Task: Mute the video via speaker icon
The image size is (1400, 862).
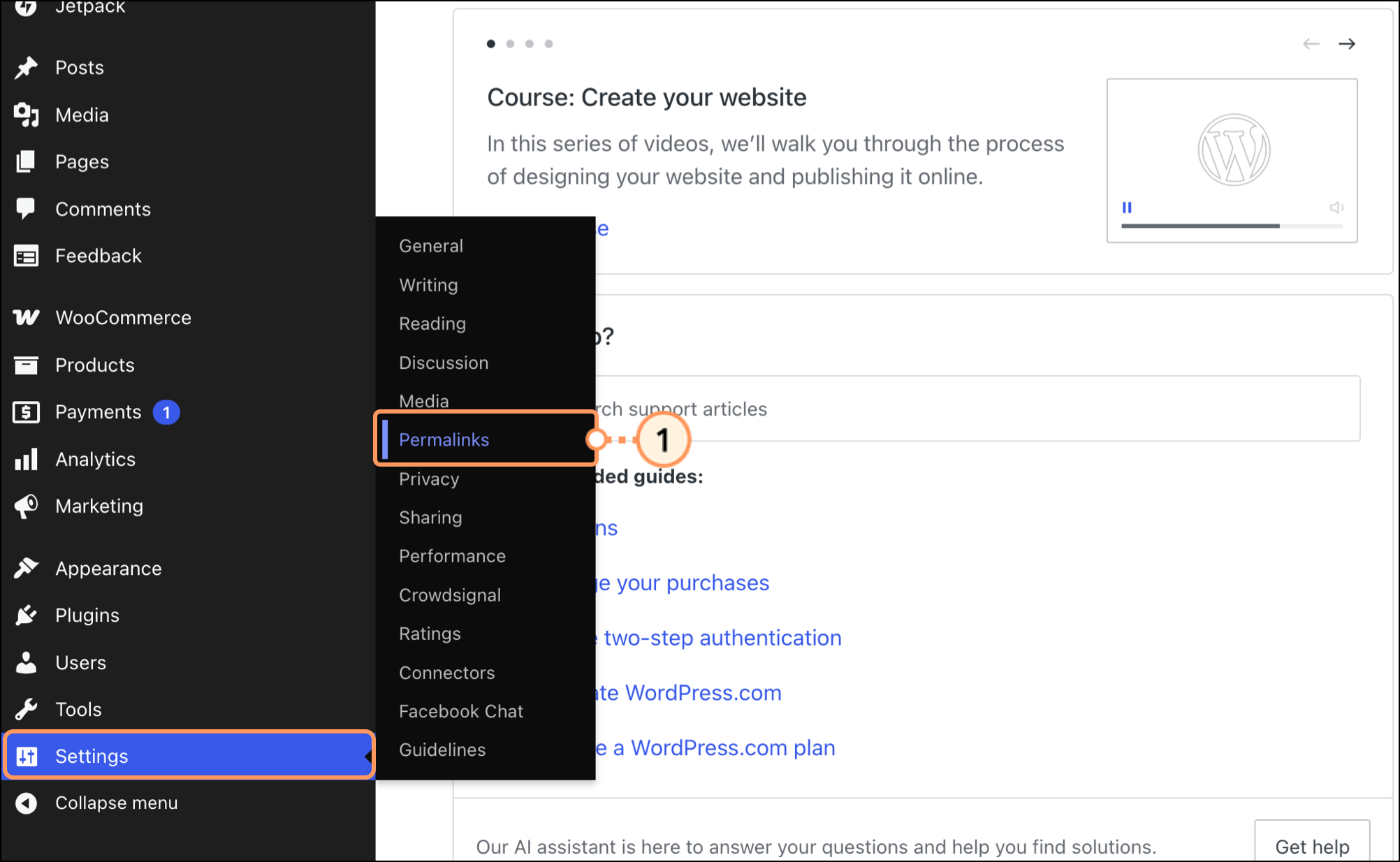Action: click(1336, 207)
